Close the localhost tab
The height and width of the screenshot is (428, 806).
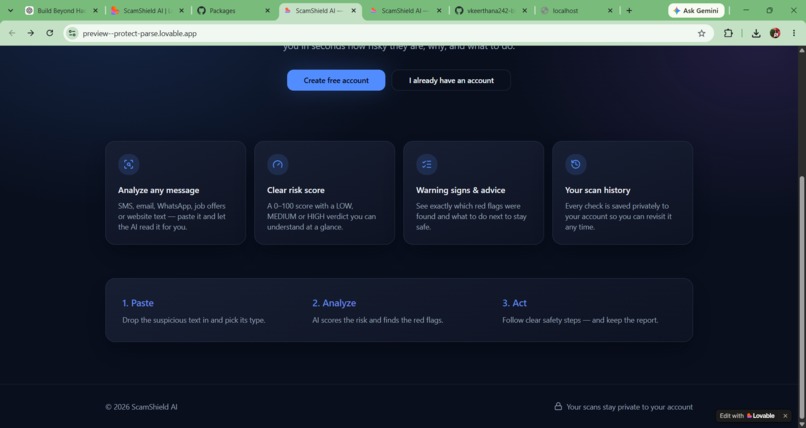pos(610,10)
